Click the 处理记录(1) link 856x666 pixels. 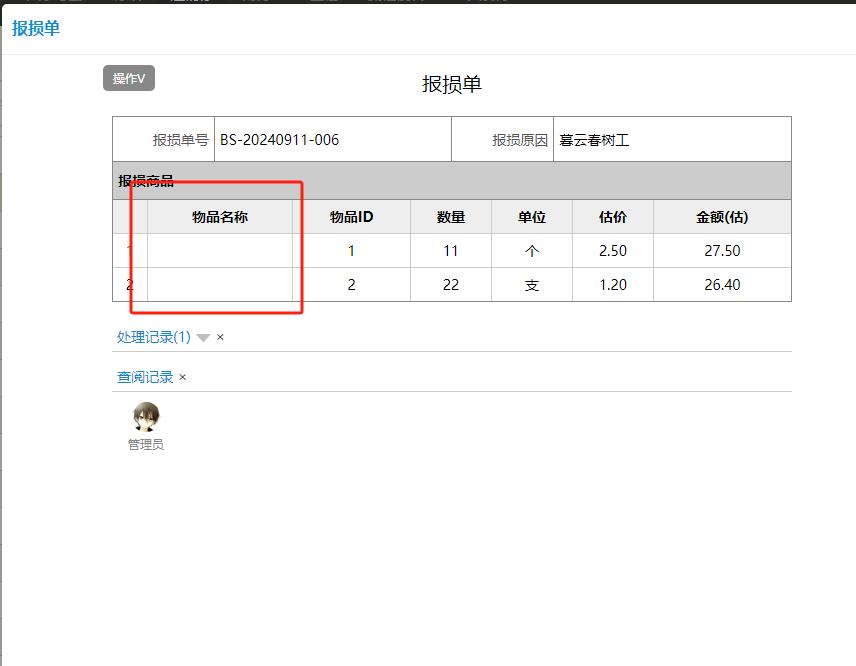[153, 337]
